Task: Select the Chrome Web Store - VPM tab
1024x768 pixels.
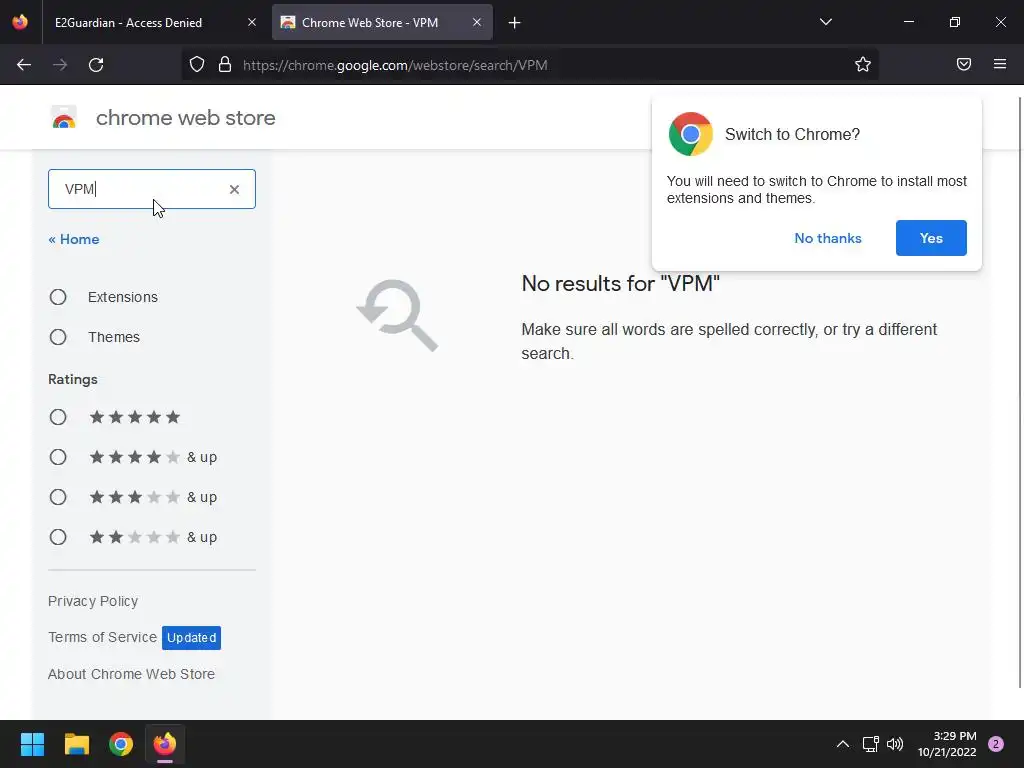Action: coord(382,22)
